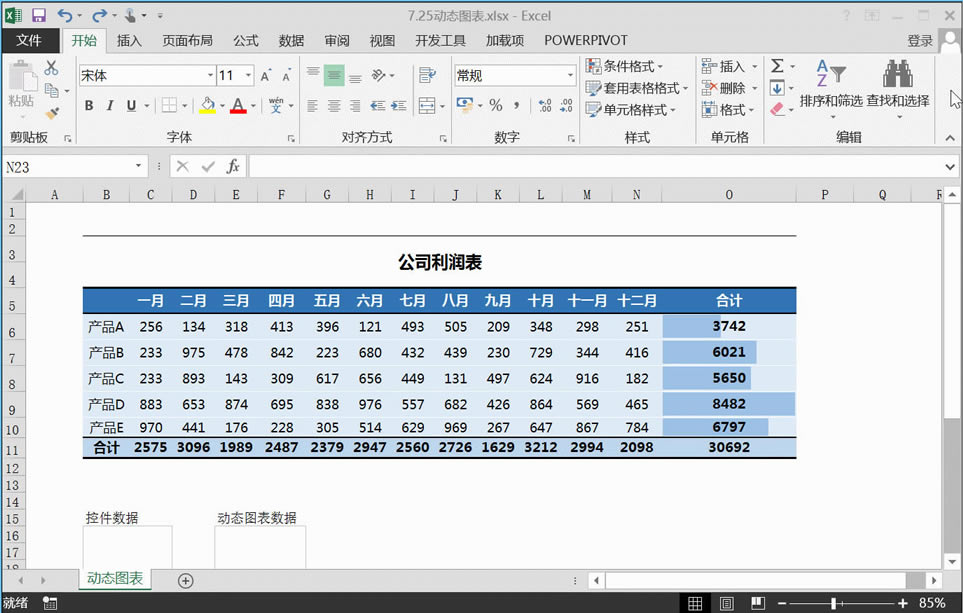Click 套用表格格式 (Format as Table)
This screenshot has width=963, height=613.
tap(641, 87)
